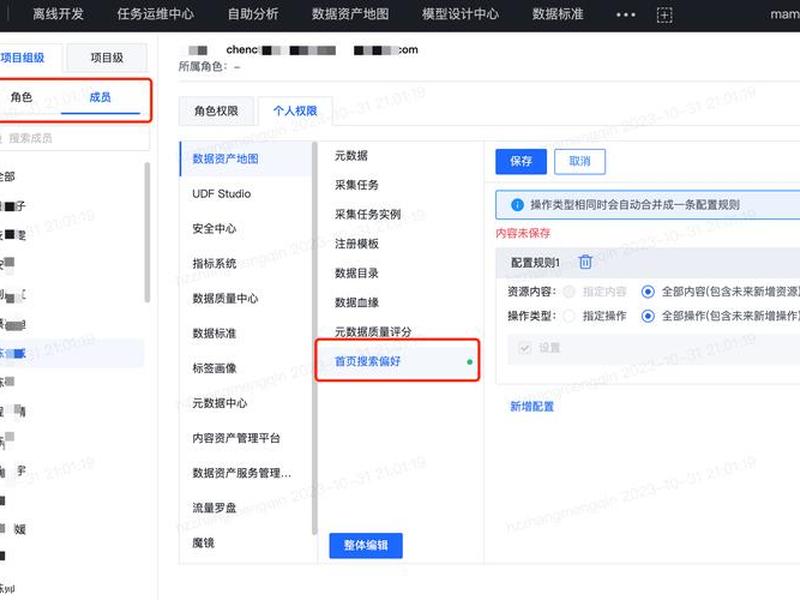Select 元数据 in the resource list

[x=401, y=156]
